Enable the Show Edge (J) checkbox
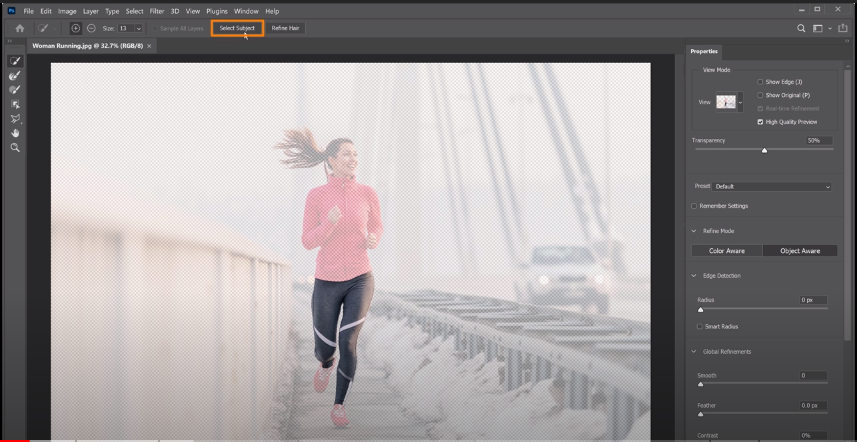The height and width of the screenshot is (442, 857). tap(761, 81)
